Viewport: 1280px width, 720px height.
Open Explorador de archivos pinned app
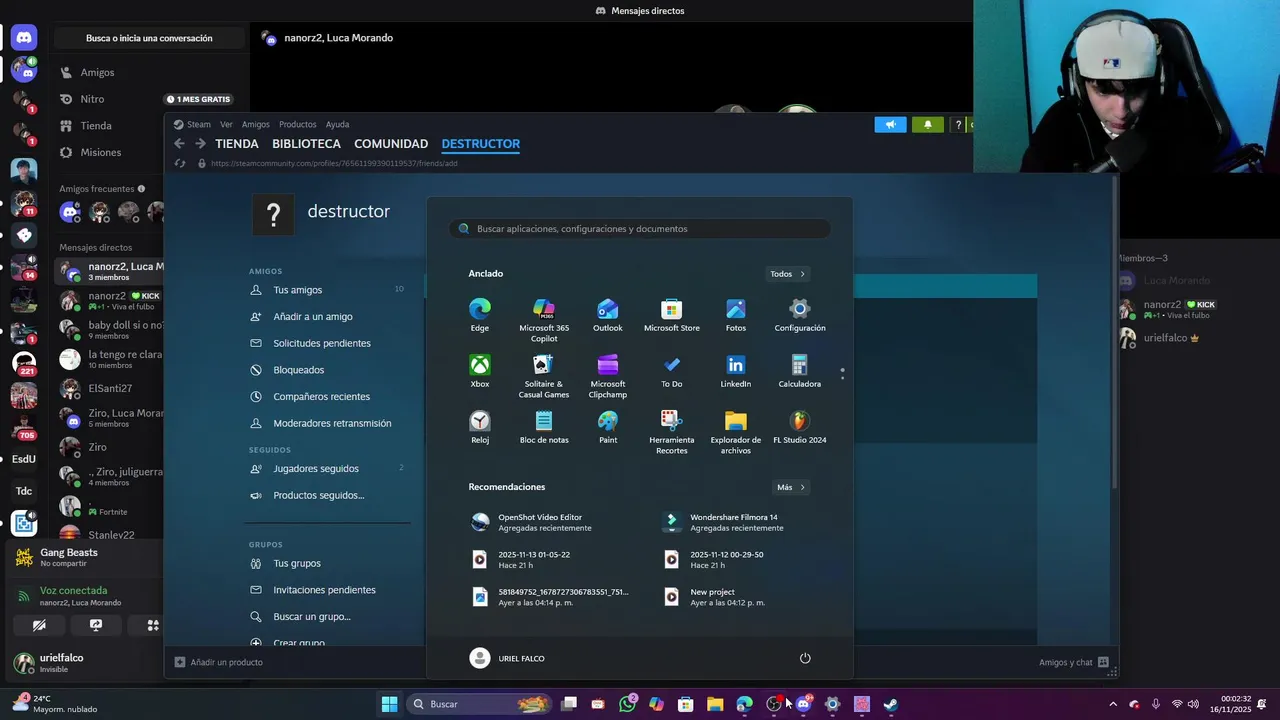[736, 432]
